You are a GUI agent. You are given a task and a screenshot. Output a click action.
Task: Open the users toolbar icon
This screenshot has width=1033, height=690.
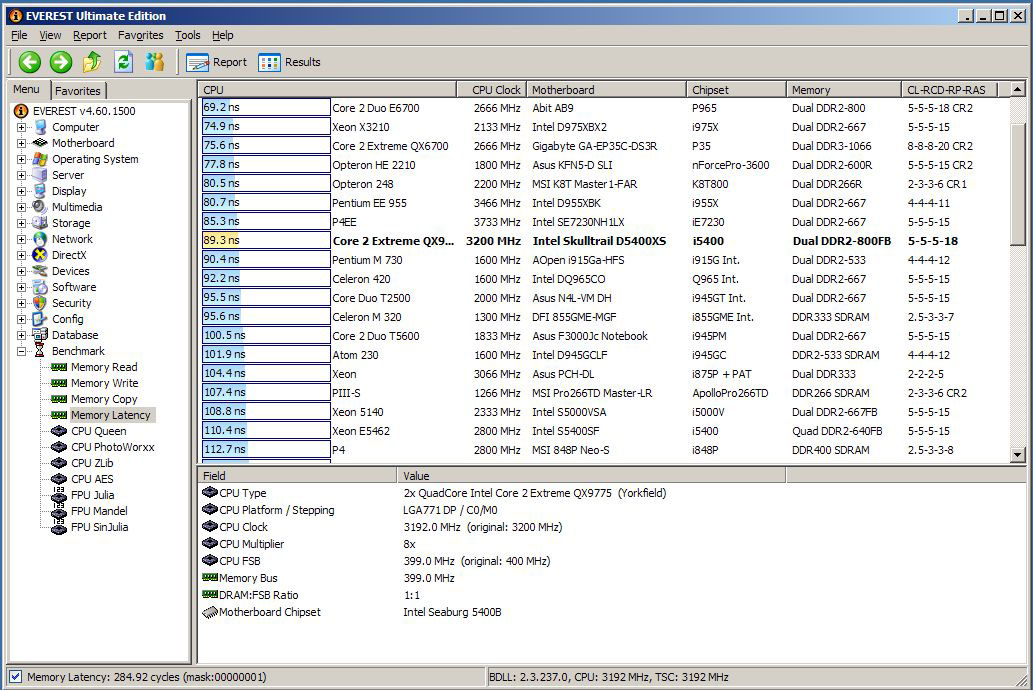155,62
